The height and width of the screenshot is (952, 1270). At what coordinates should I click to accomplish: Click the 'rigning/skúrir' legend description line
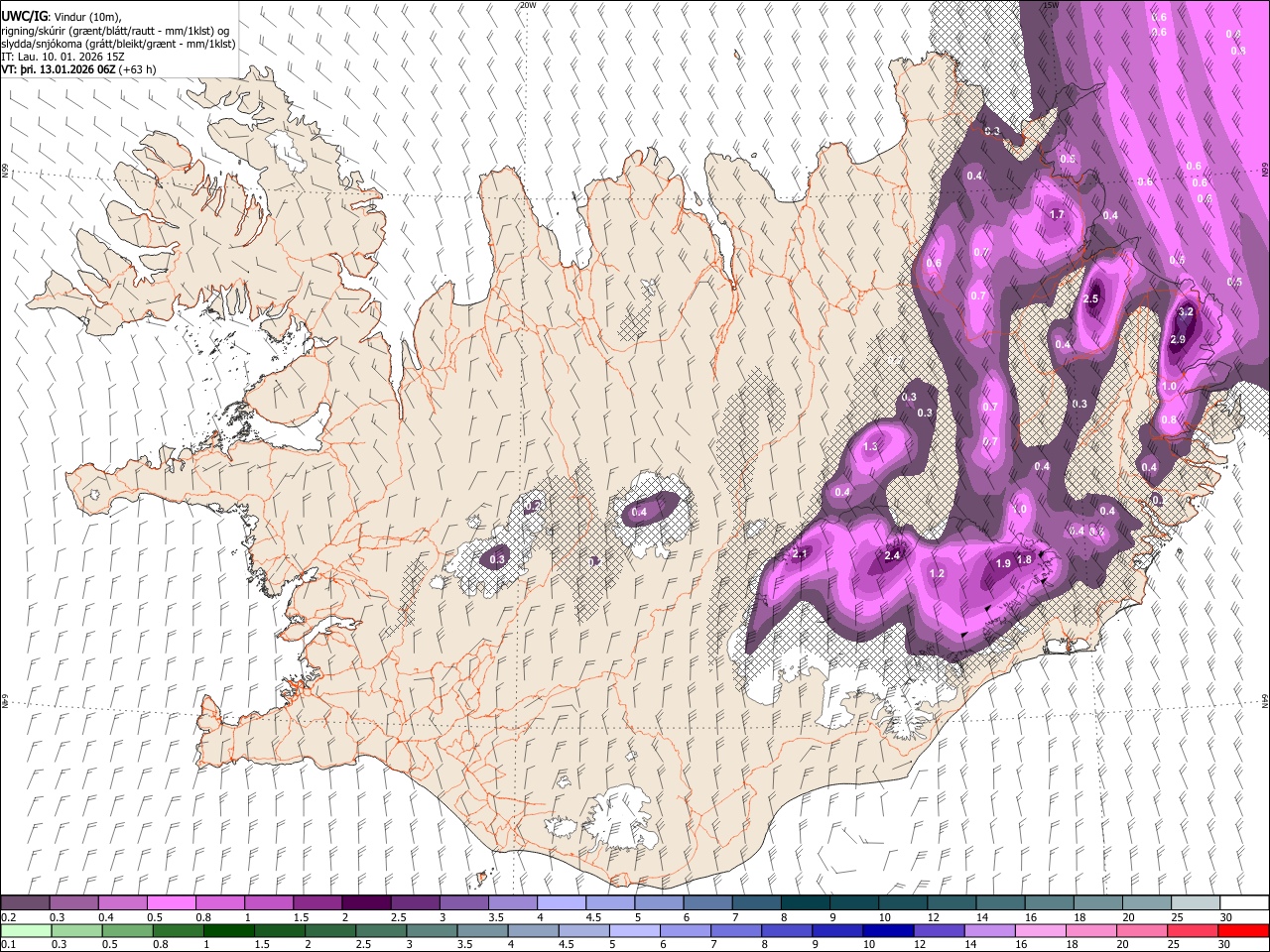click(115, 30)
